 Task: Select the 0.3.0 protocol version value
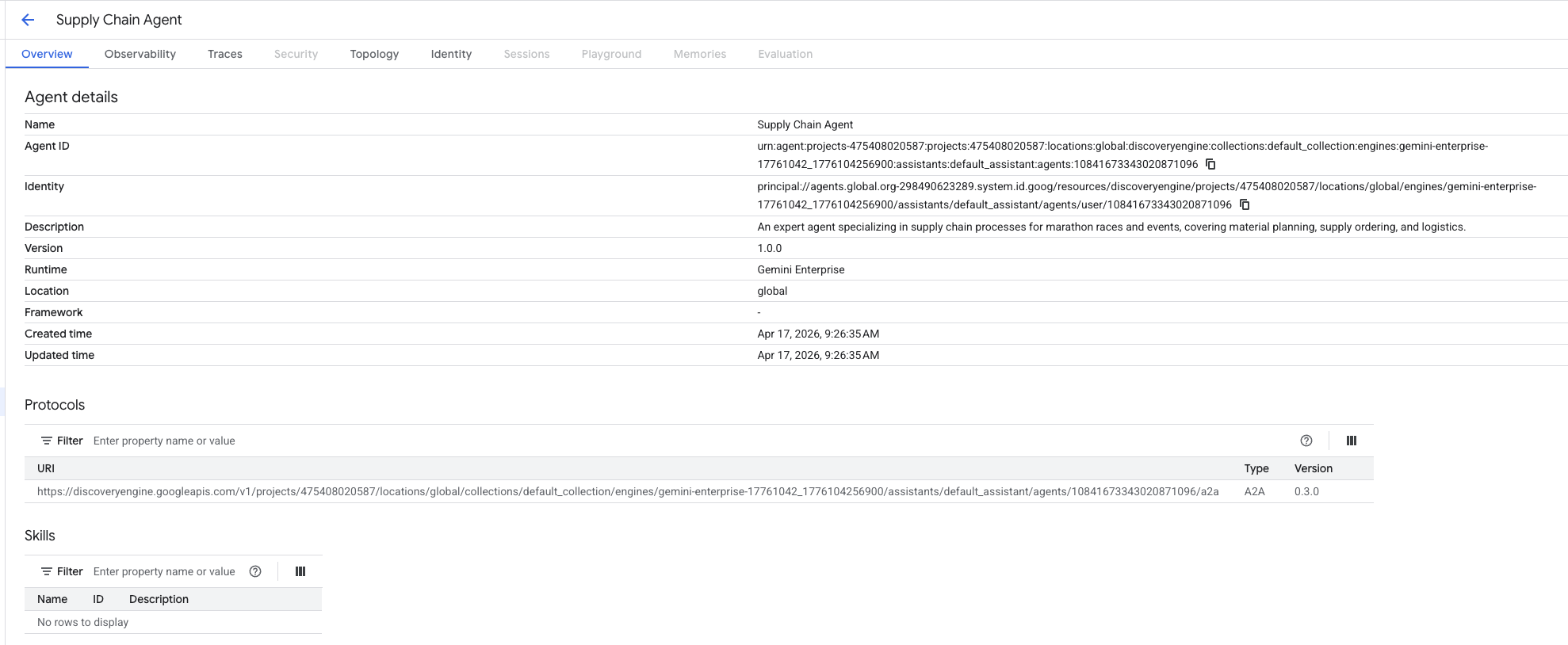point(1306,491)
